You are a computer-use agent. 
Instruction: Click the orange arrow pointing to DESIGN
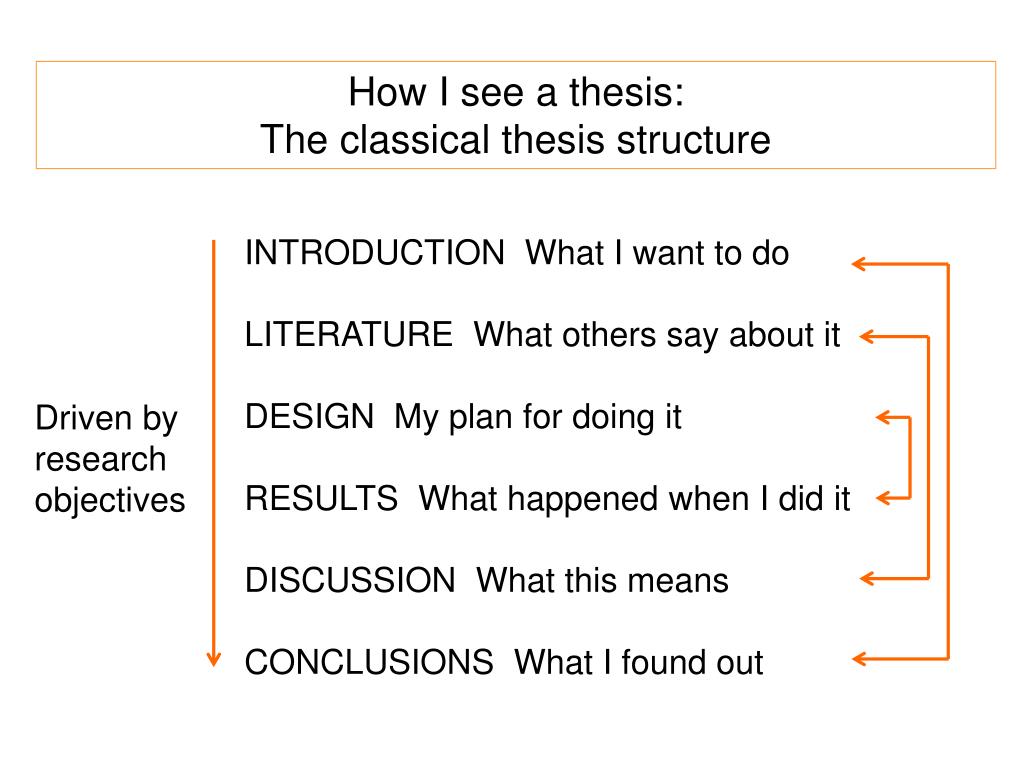pos(886,417)
